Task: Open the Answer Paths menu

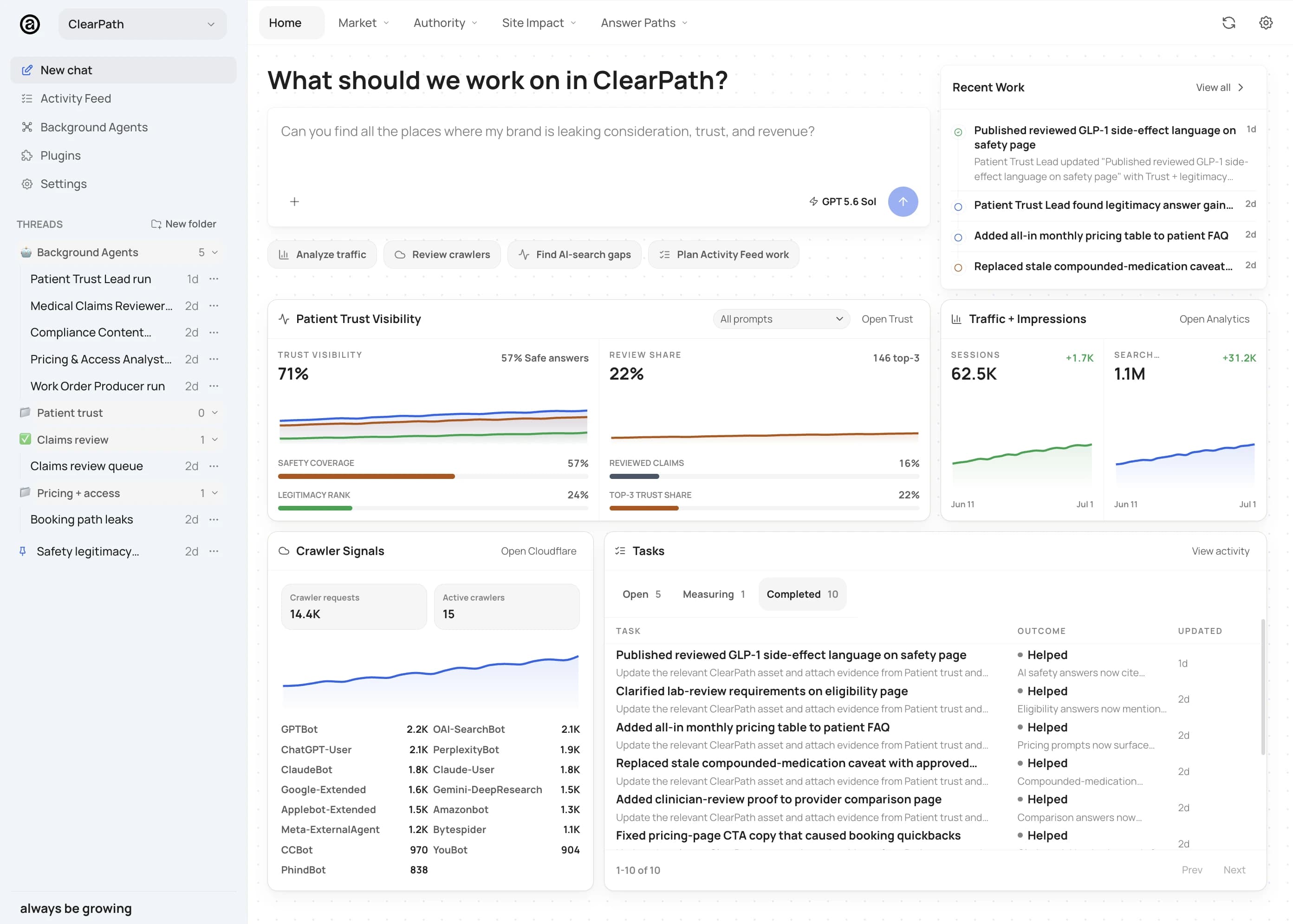Action: [x=644, y=23]
